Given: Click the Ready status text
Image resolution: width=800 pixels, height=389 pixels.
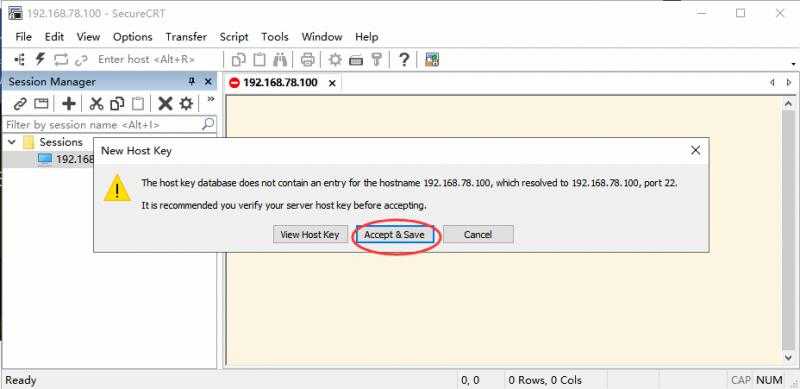Looking at the screenshot, I should coord(21,380).
